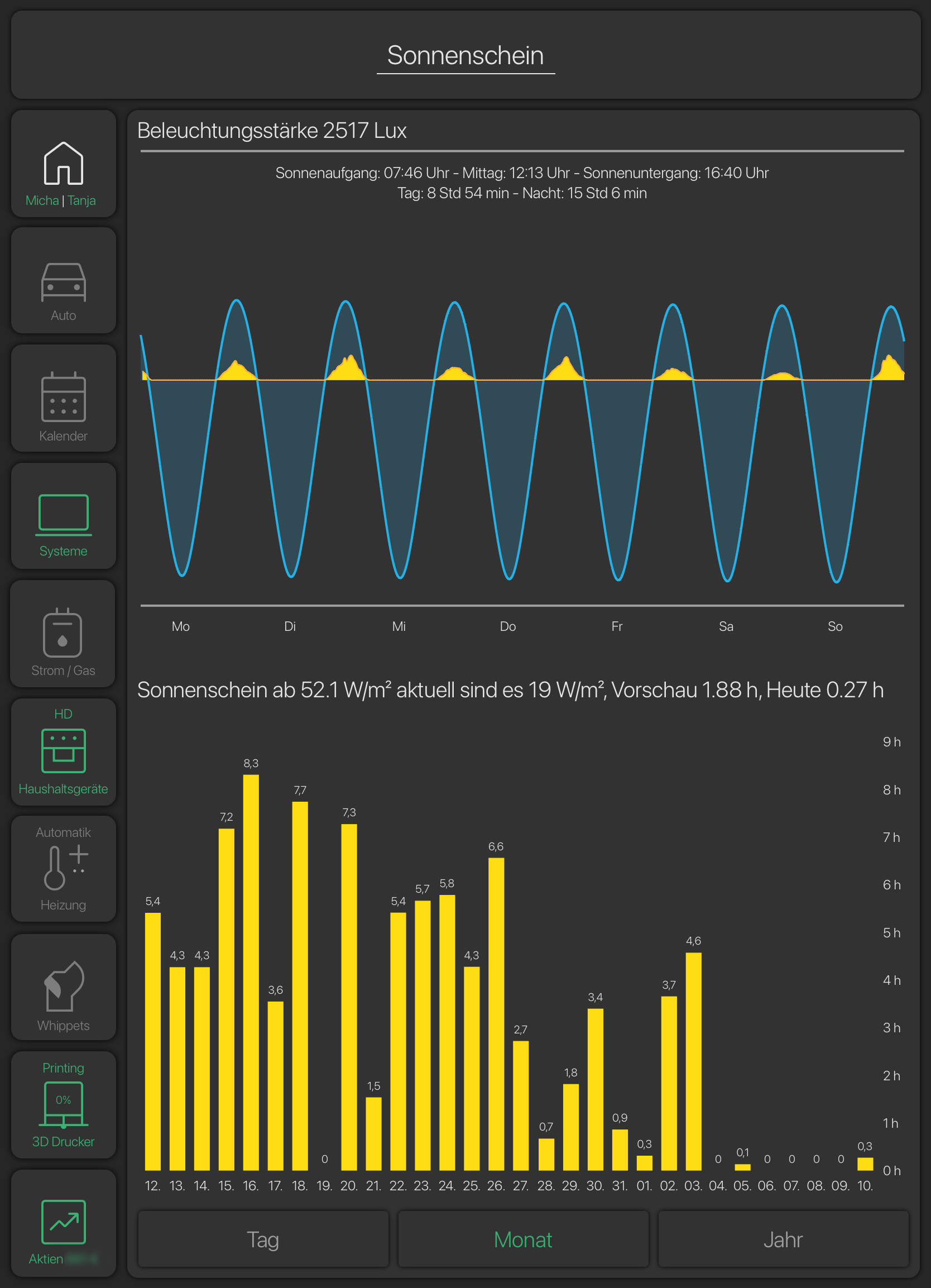Select the 7,2 bar for day 15.
Screen dimensions: 931x1288
227,999
